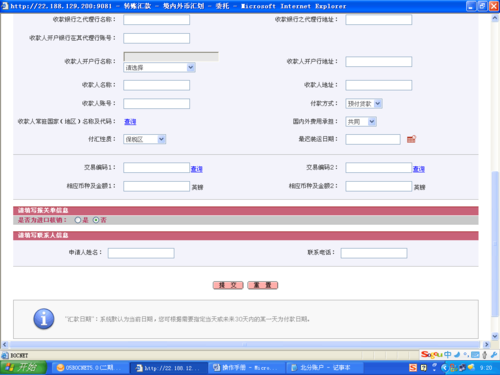
Task: Click the 查询 link next to 交易编码1
Action: 197,169
